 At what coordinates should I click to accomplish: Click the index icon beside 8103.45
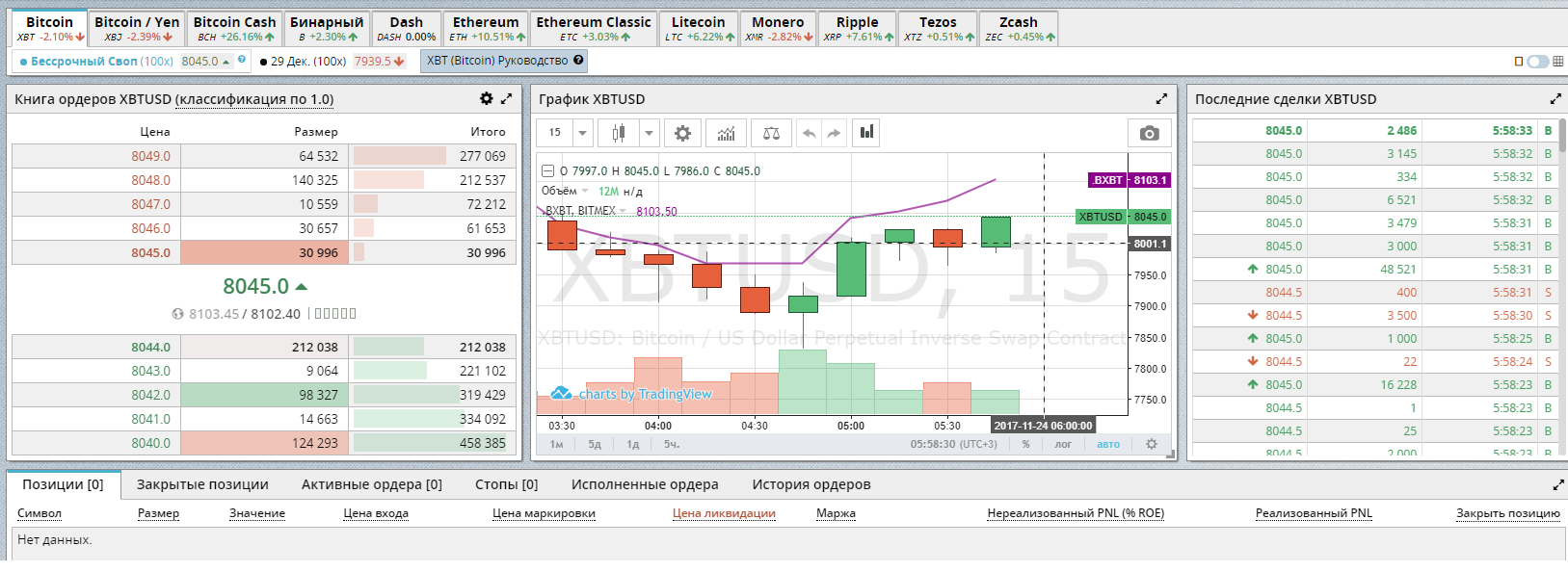177,314
